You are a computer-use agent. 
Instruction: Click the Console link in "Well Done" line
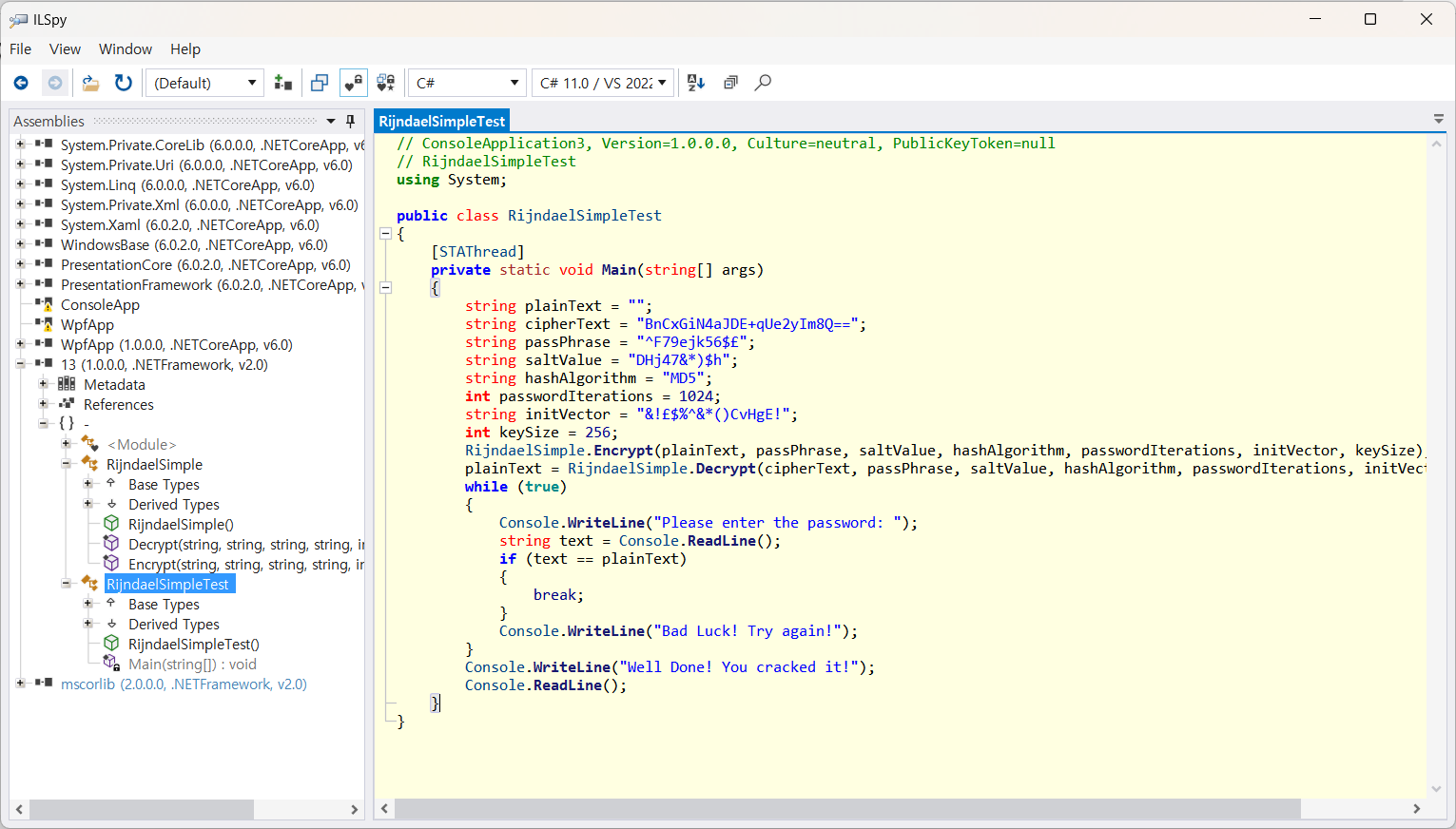click(495, 667)
